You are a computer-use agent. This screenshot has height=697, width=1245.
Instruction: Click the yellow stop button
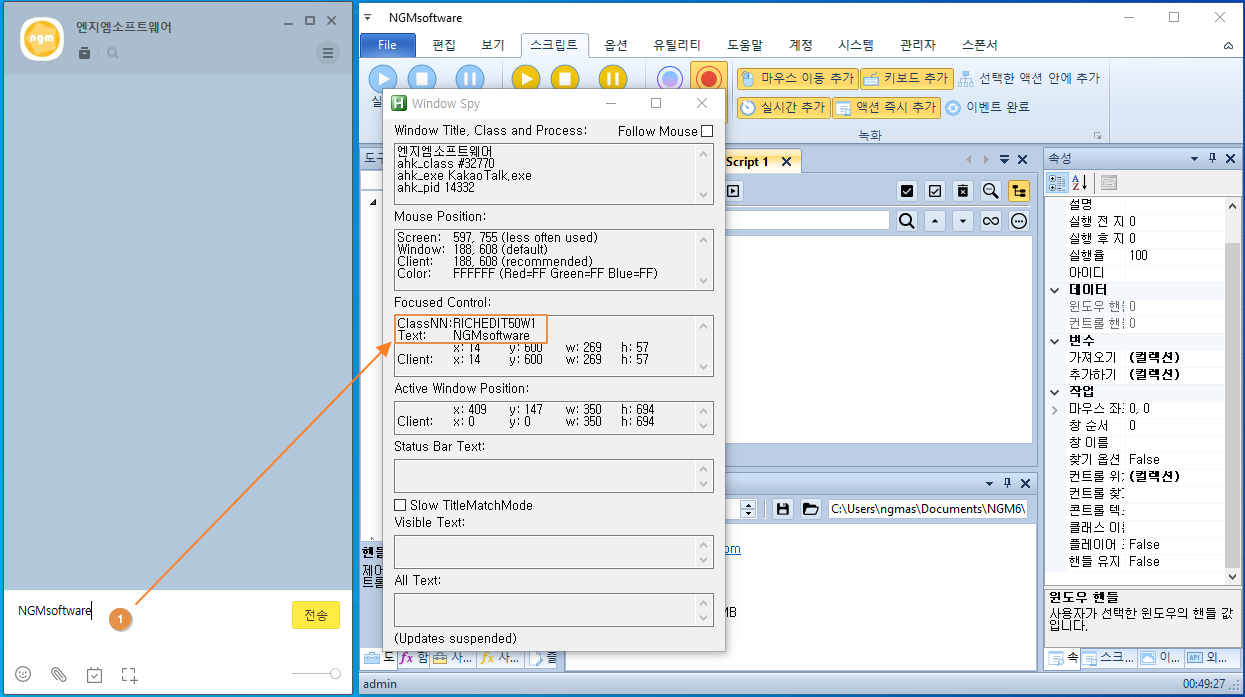click(565, 79)
